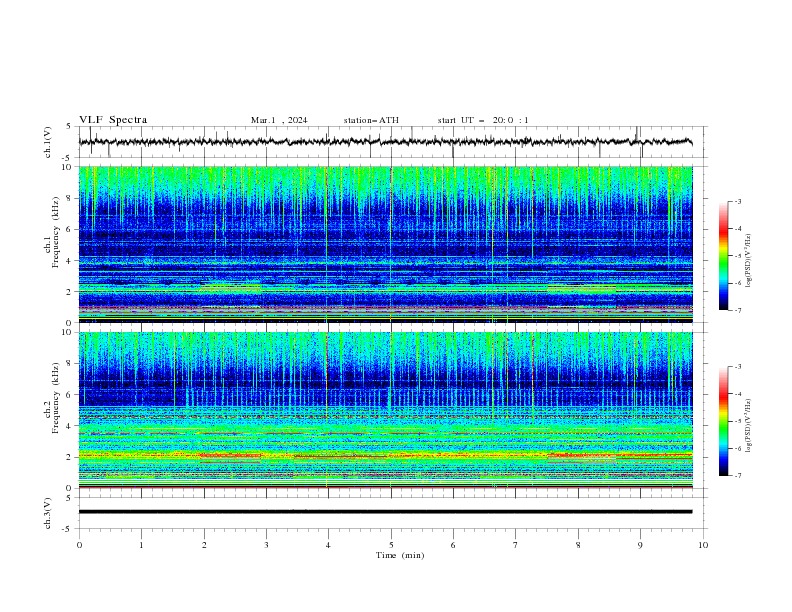Click the ch.3 voltage waveform black trace
The height and width of the screenshot is (612, 792).
(385, 512)
